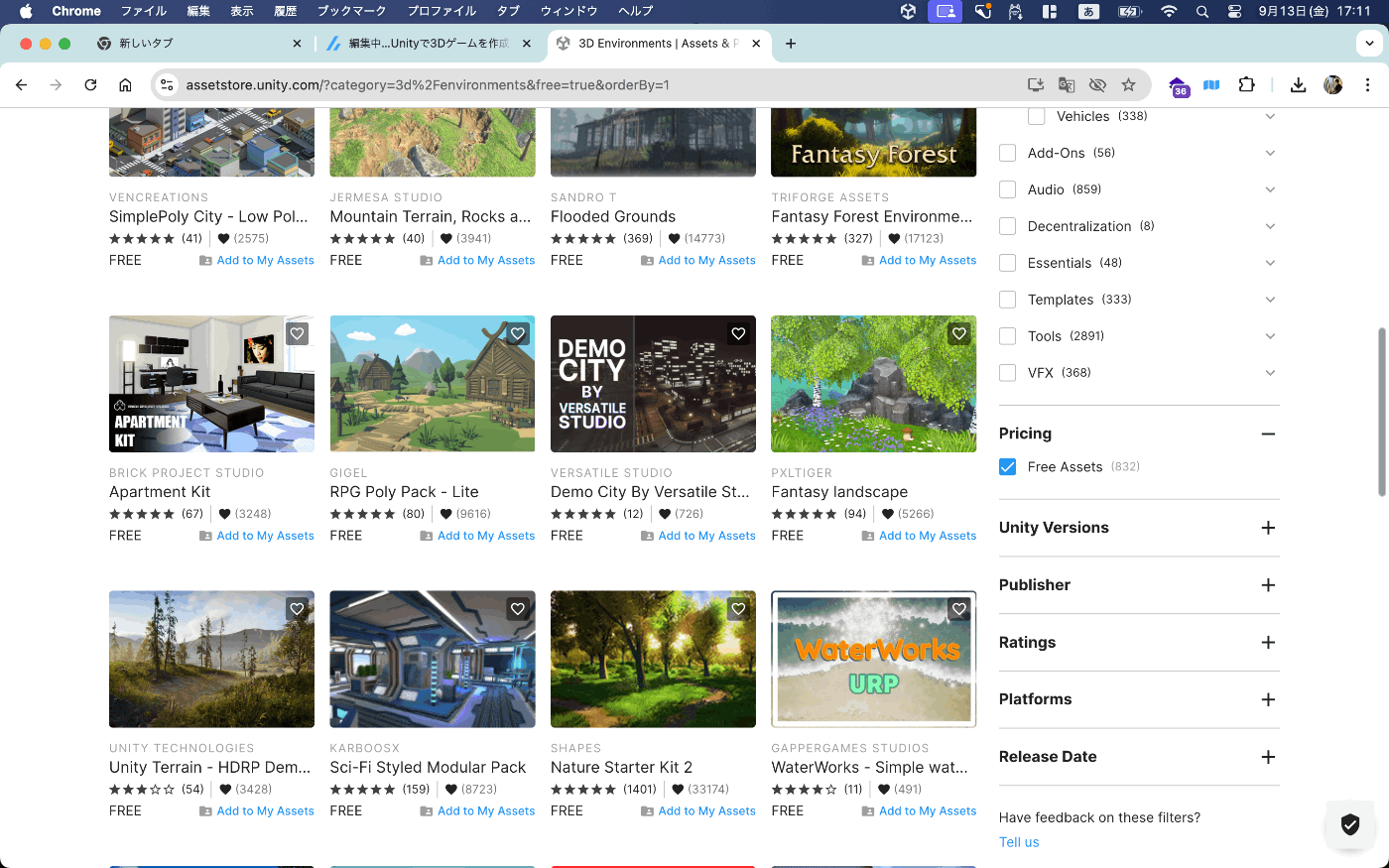Click the blue map extension icon
Image resolution: width=1389 pixels, height=868 pixels.
click(x=1211, y=85)
